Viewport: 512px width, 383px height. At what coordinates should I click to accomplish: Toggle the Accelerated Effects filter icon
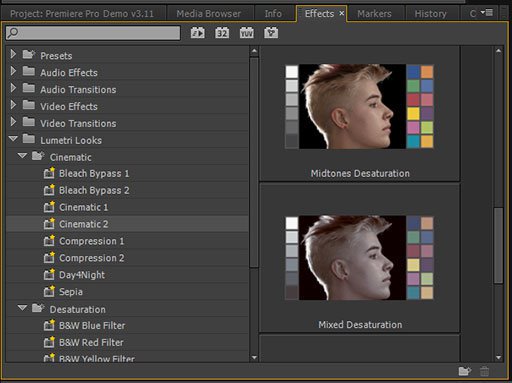[198, 33]
